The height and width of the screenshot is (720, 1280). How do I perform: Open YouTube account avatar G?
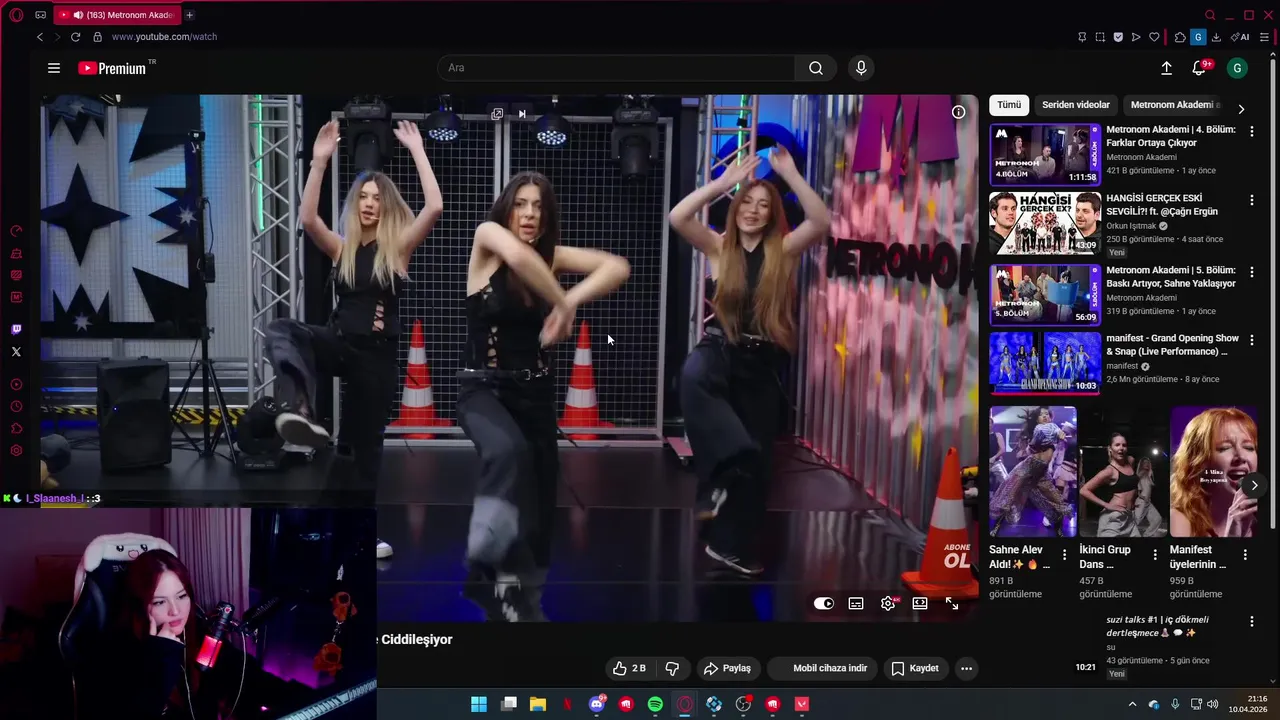(1237, 68)
